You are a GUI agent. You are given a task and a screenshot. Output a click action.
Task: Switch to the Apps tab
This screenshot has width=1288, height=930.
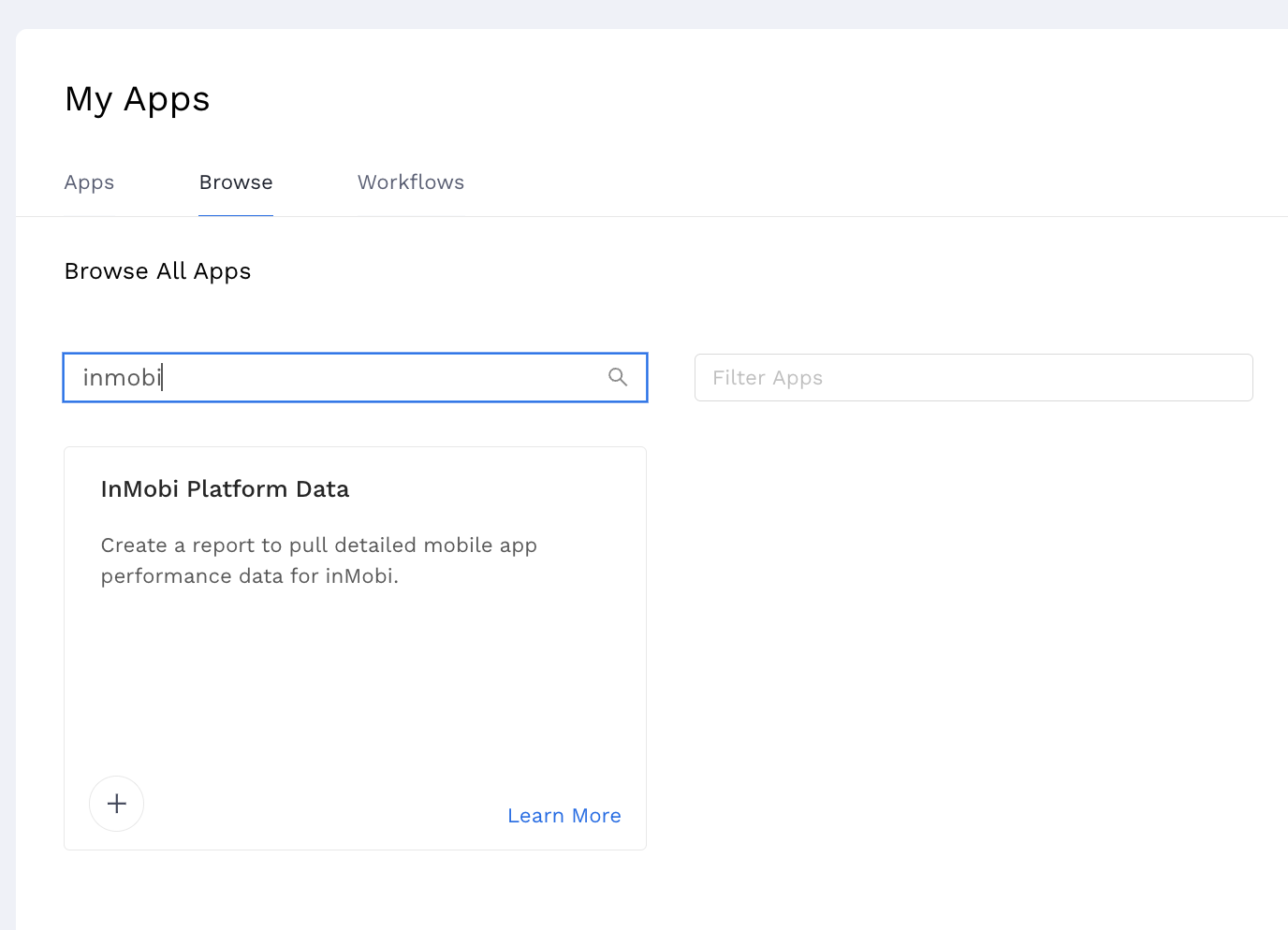click(89, 182)
